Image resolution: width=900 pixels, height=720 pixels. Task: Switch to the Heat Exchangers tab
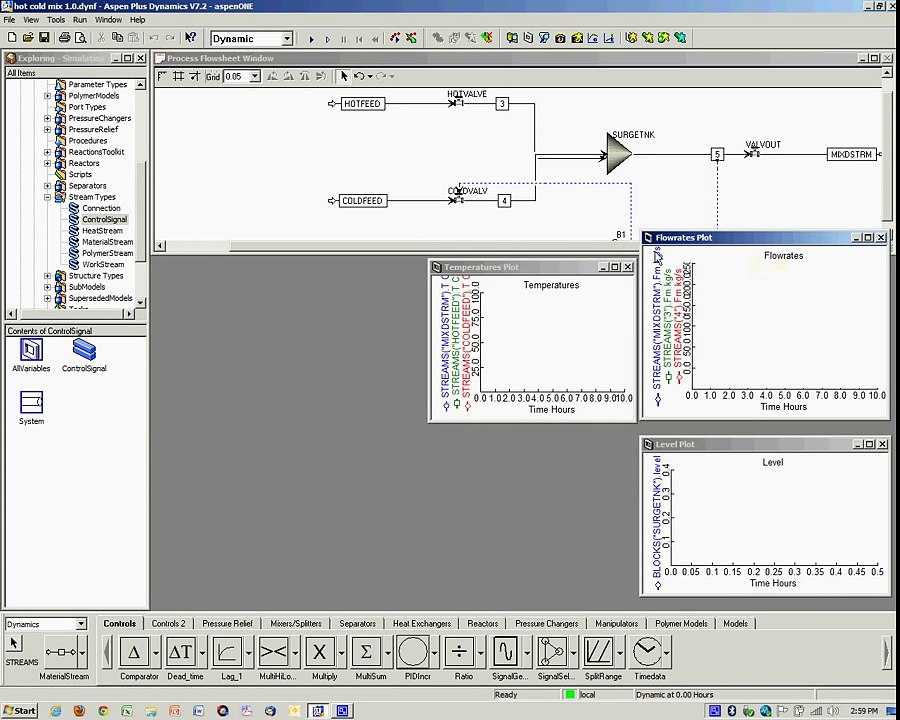422,624
